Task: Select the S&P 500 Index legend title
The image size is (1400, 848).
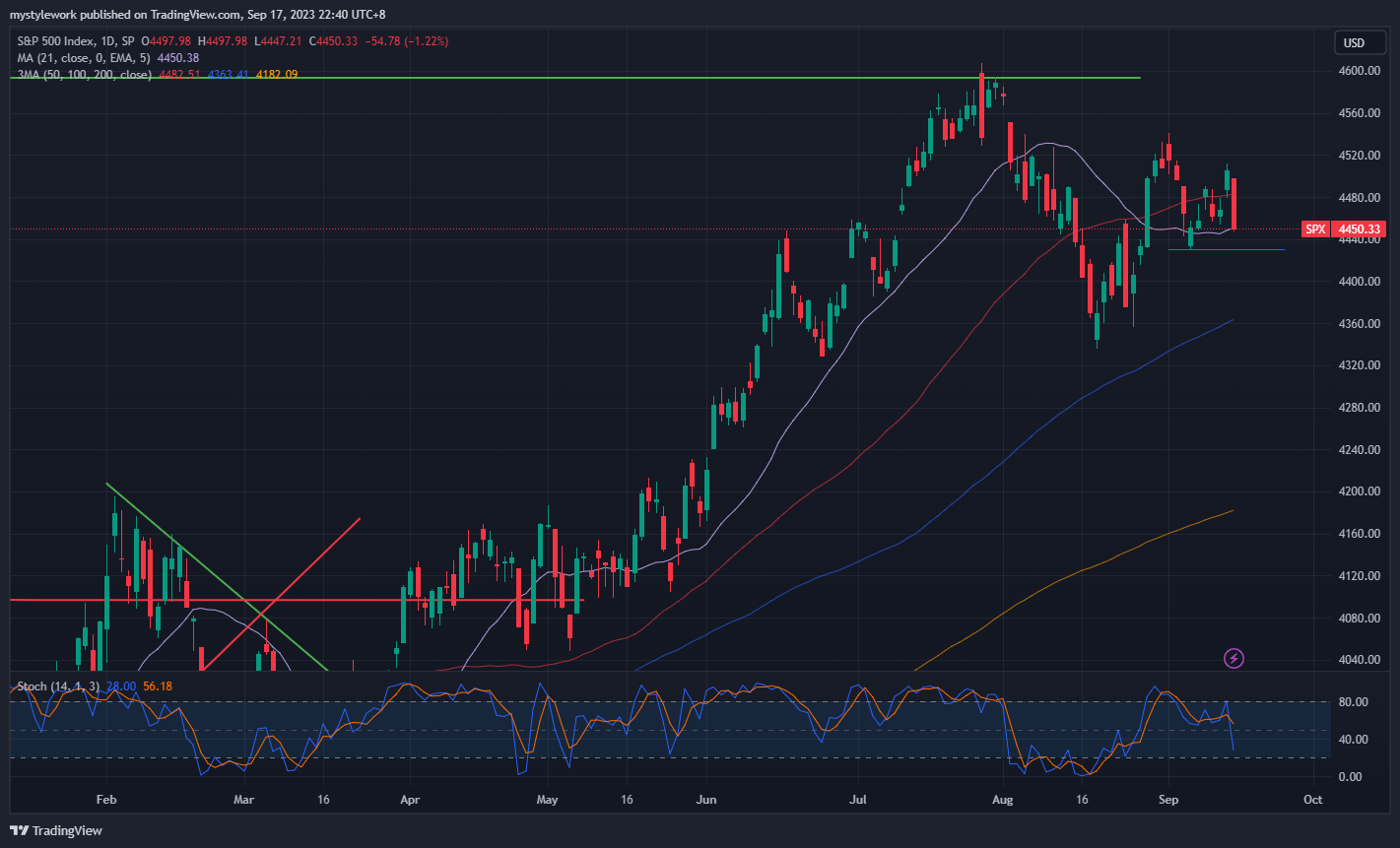Action: pos(77,41)
